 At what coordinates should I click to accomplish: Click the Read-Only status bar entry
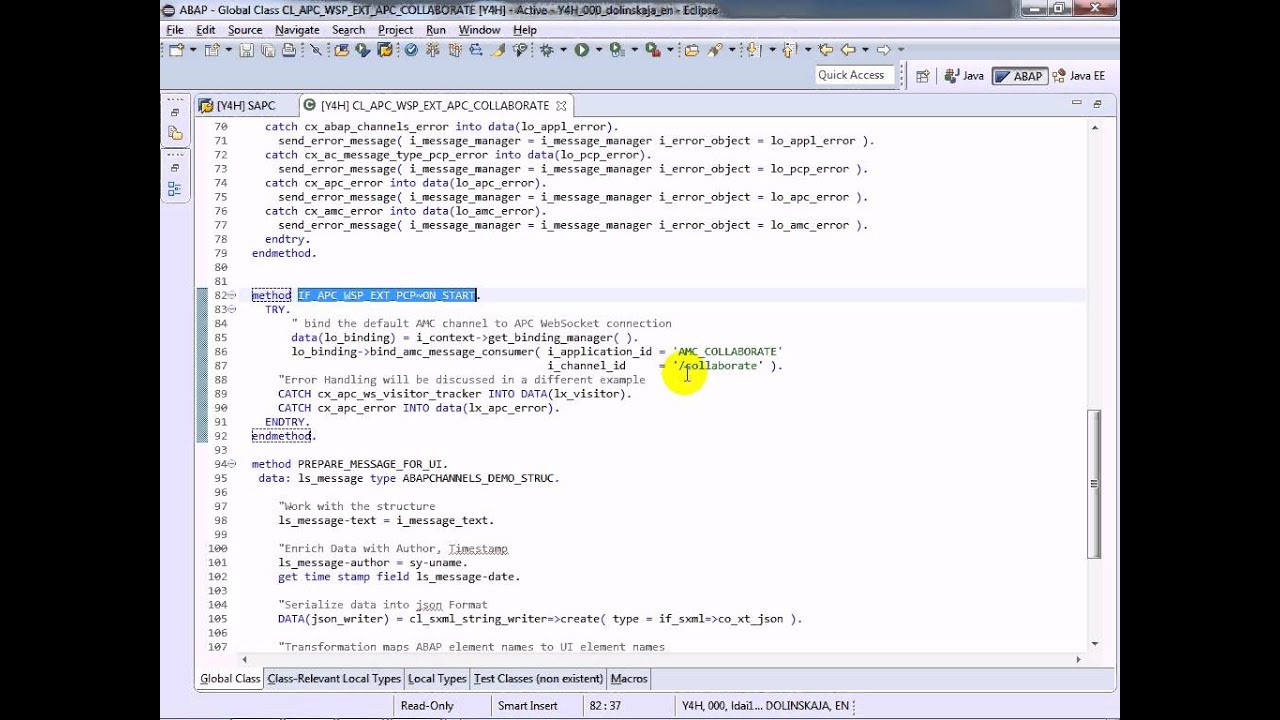coord(427,706)
